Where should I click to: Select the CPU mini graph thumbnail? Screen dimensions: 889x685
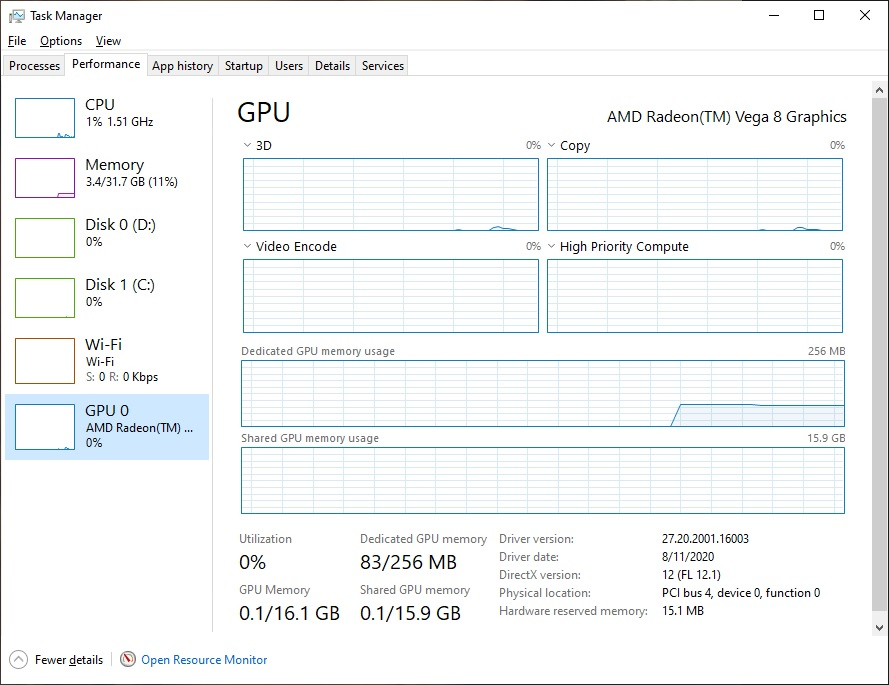45,118
